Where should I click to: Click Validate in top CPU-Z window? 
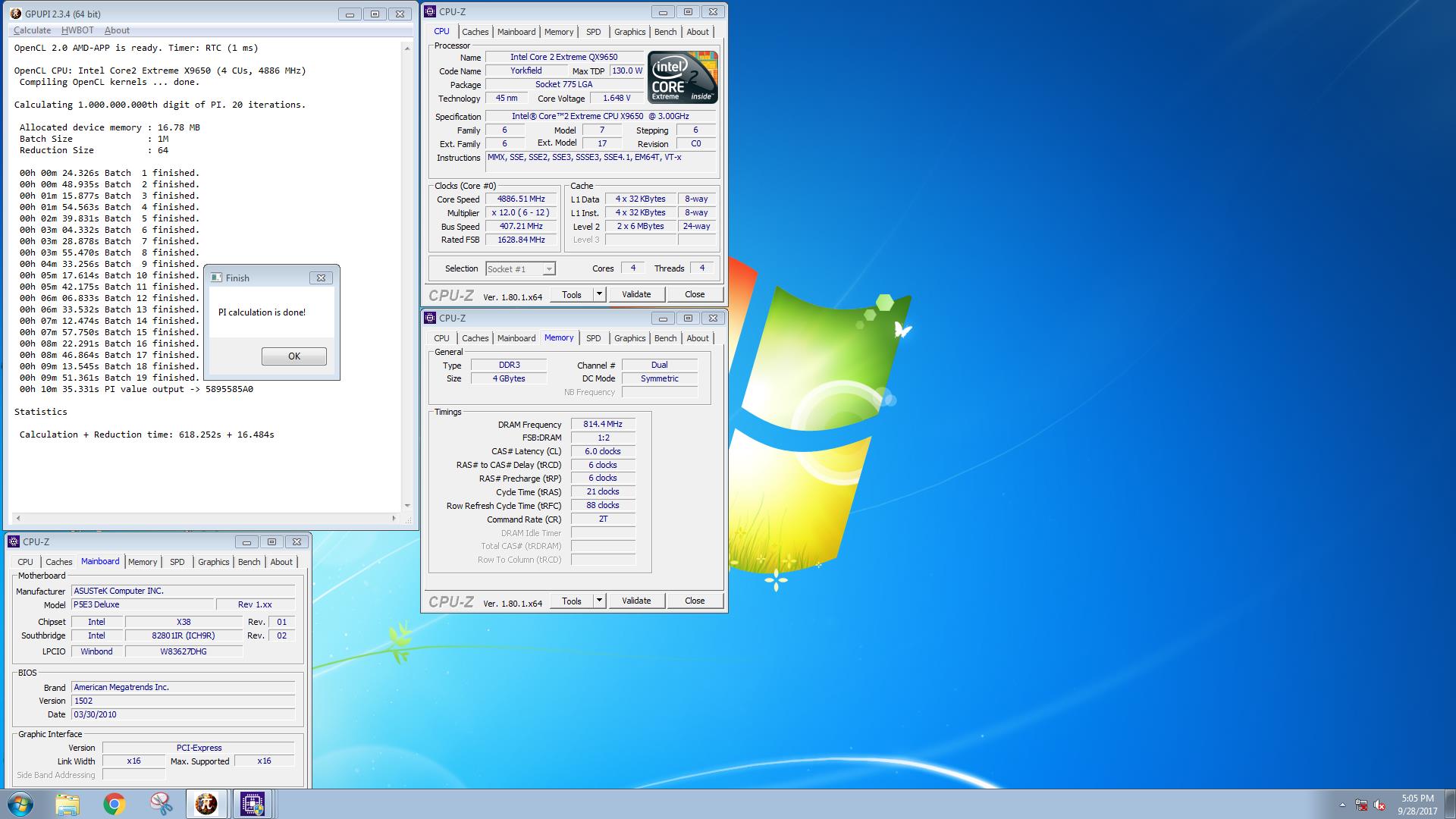point(636,294)
